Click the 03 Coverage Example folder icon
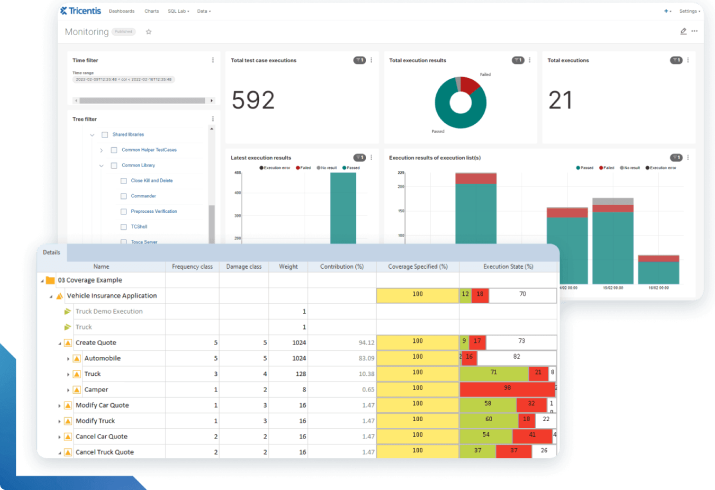 [x=50, y=280]
